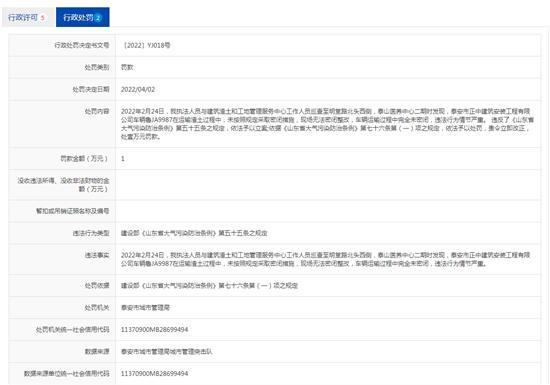Click the 处罚决定日期 label
Image resolution: width=550 pixels, height=385 pixels.
[x=90, y=89]
